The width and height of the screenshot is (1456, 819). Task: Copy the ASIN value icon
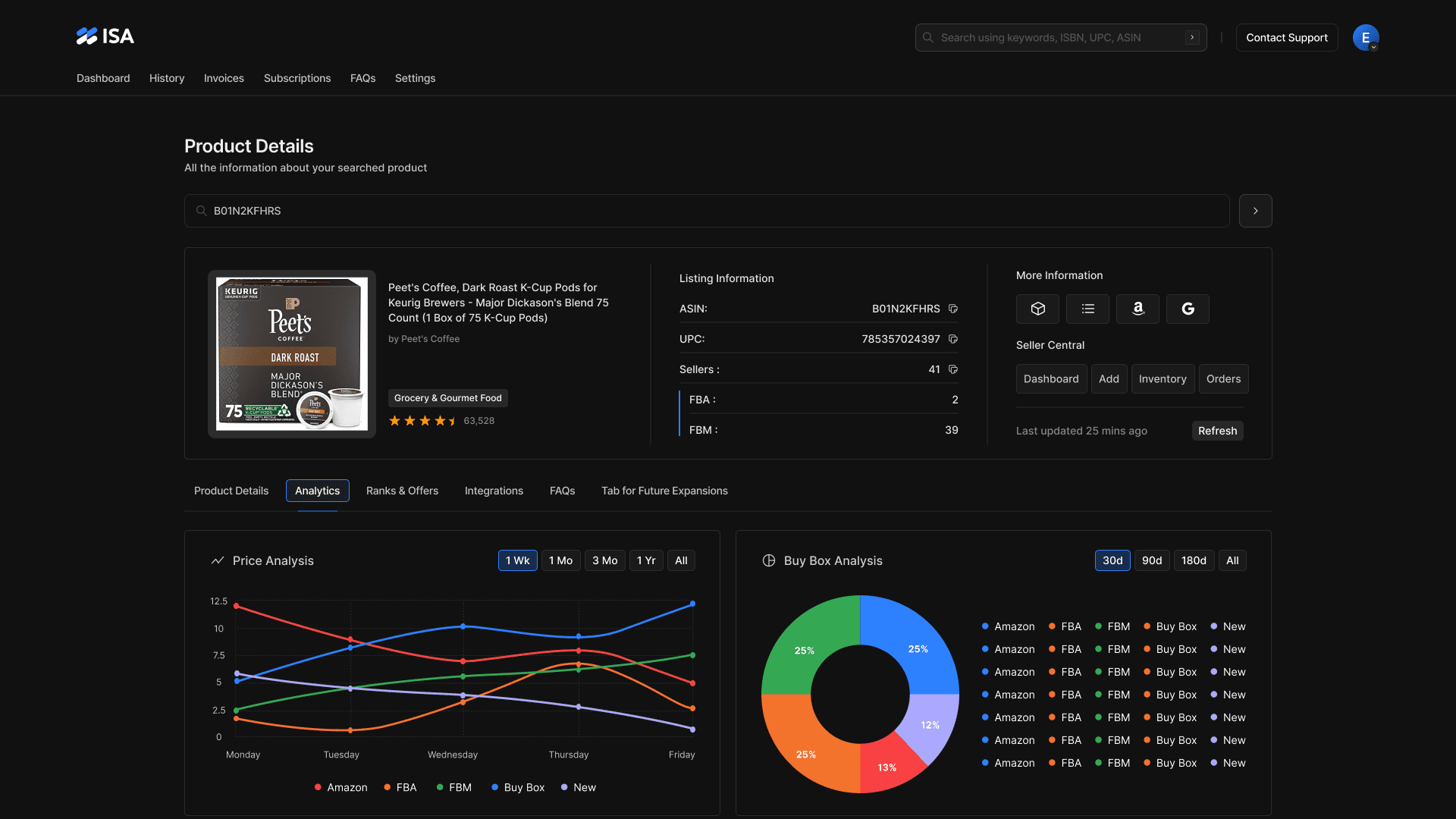[953, 309]
